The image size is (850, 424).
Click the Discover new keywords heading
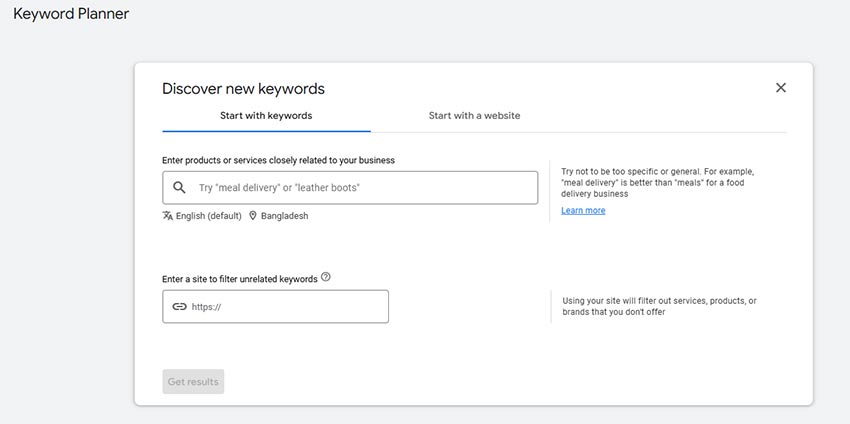point(243,89)
